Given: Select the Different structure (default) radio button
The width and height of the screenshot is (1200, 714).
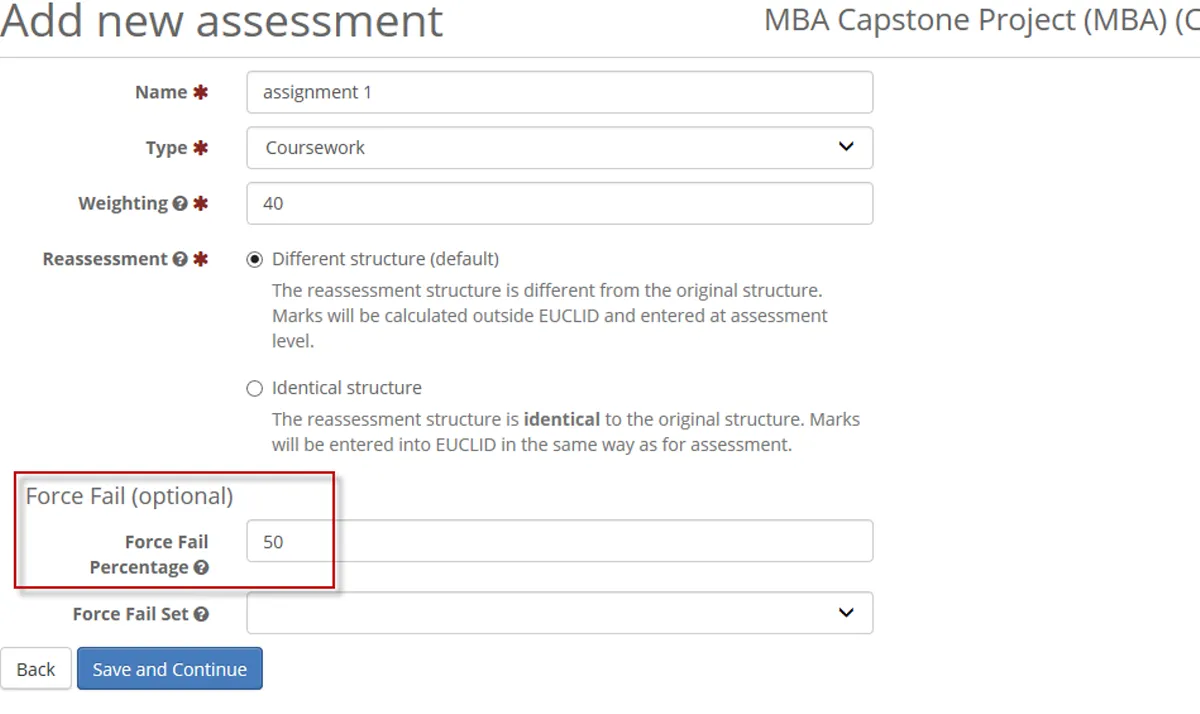Looking at the screenshot, I should tap(255, 260).
